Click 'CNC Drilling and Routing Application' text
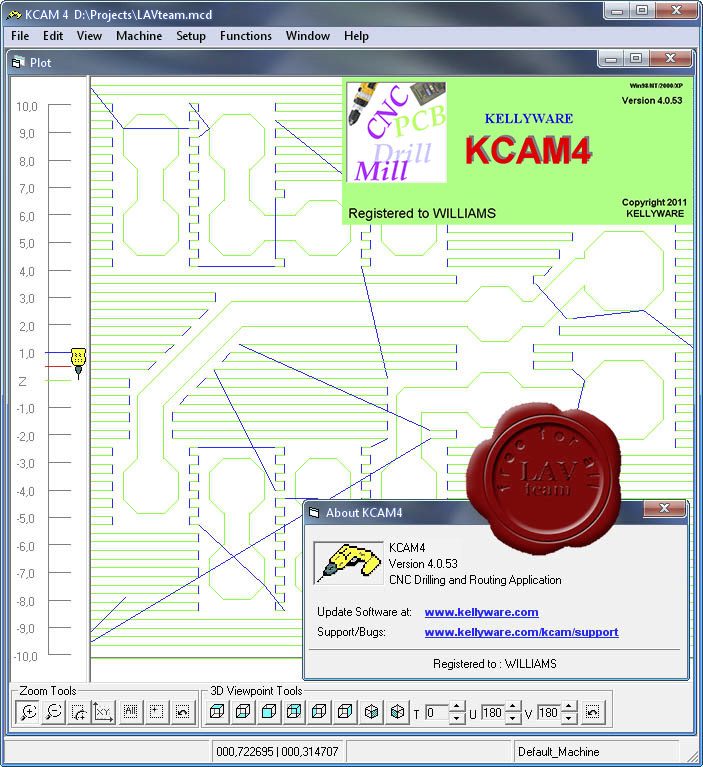 pos(475,580)
